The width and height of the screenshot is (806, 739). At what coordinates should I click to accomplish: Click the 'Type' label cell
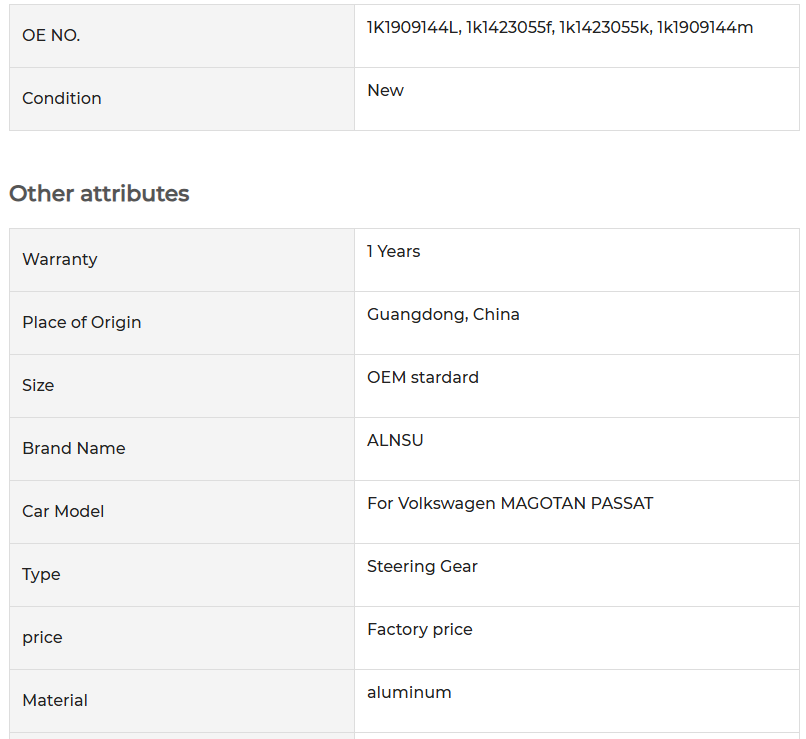point(182,575)
